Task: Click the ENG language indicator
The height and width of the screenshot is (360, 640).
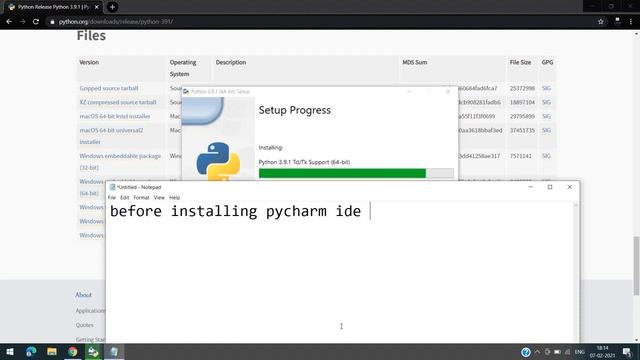Action: [580, 352]
